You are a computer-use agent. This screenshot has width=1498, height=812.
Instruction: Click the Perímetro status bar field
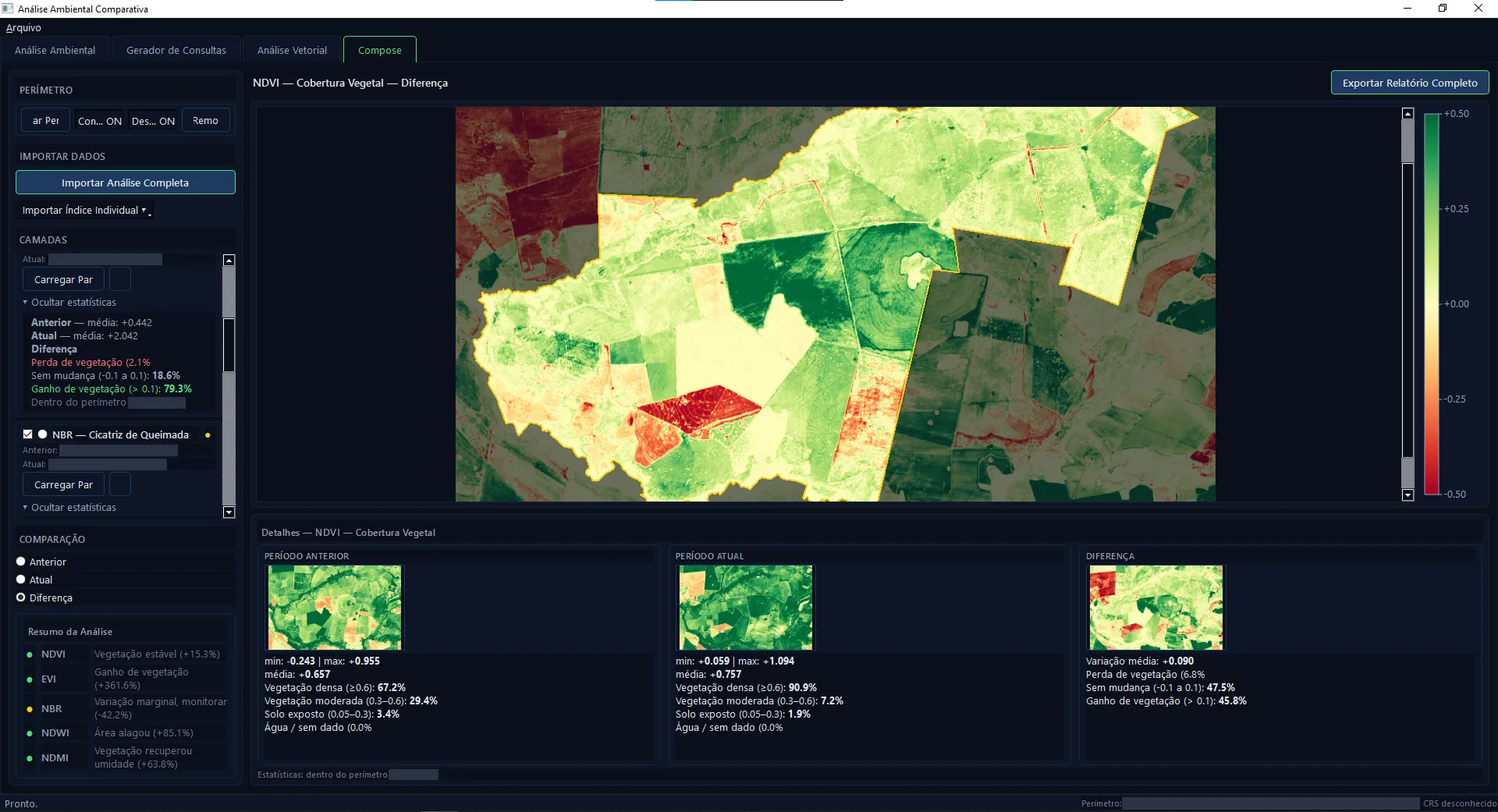pos(1270,803)
